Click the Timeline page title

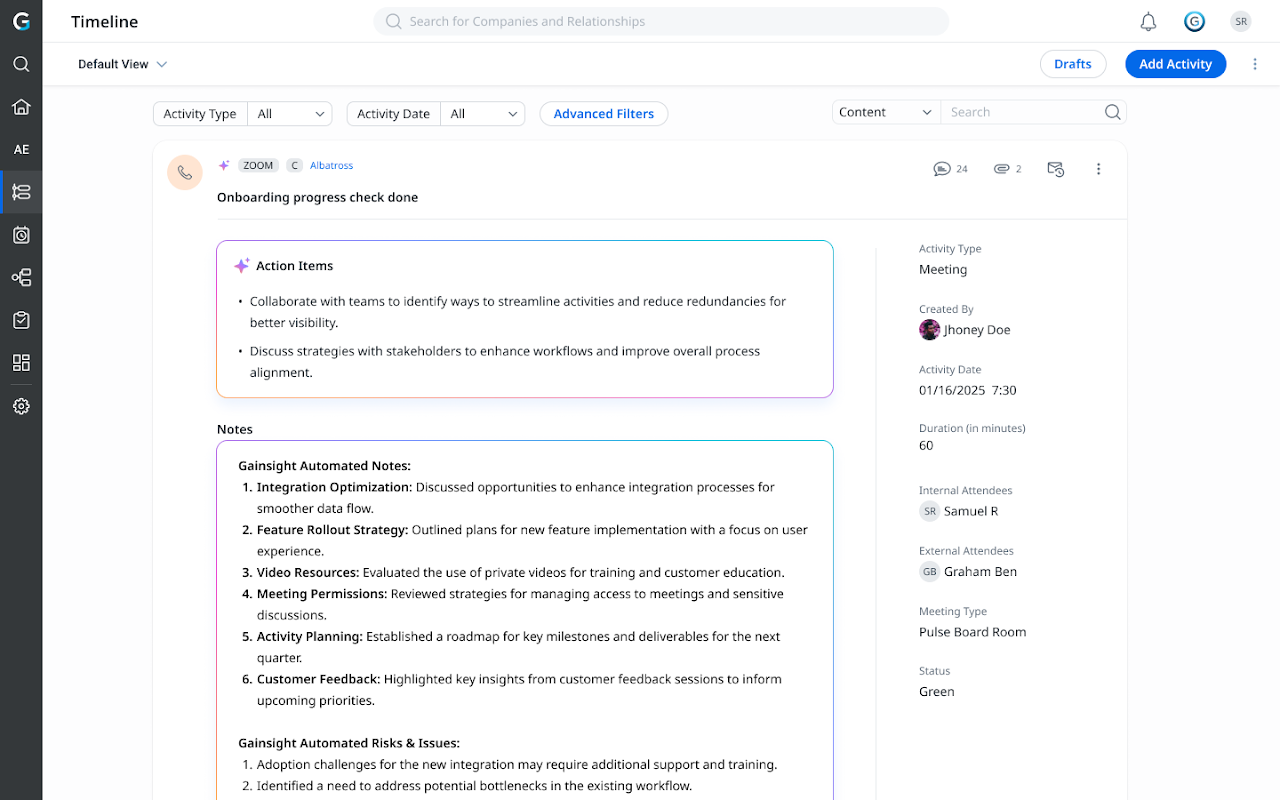point(105,22)
